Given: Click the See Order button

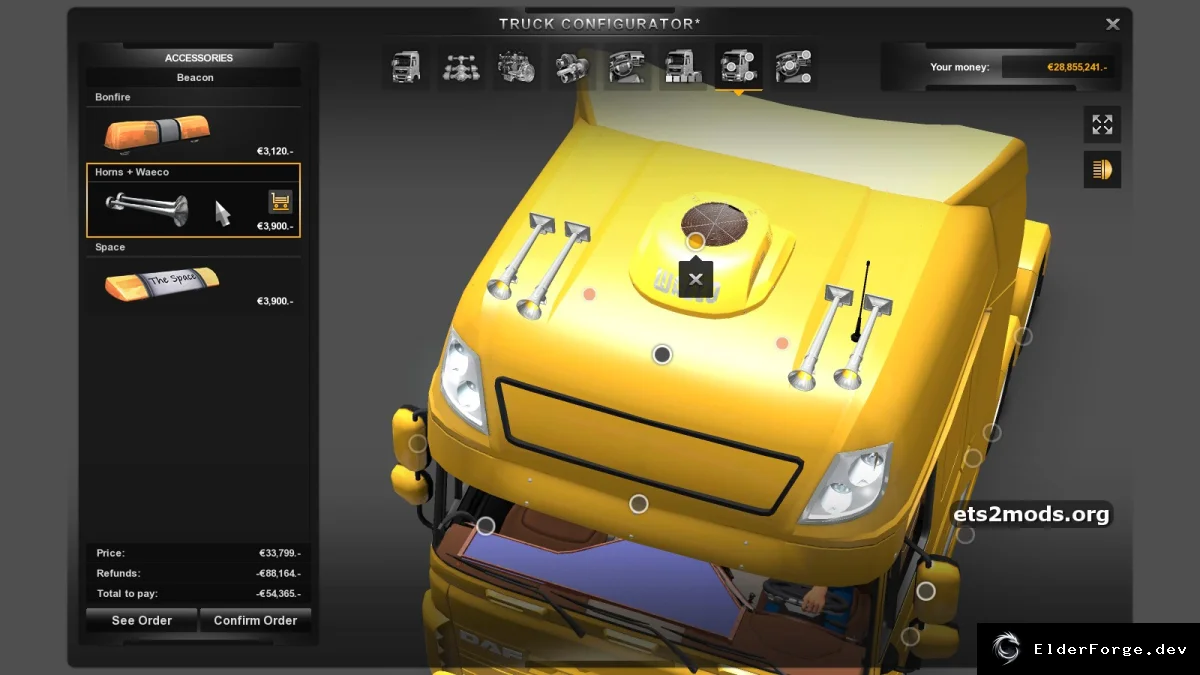Looking at the screenshot, I should pyautogui.click(x=141, y=620).
